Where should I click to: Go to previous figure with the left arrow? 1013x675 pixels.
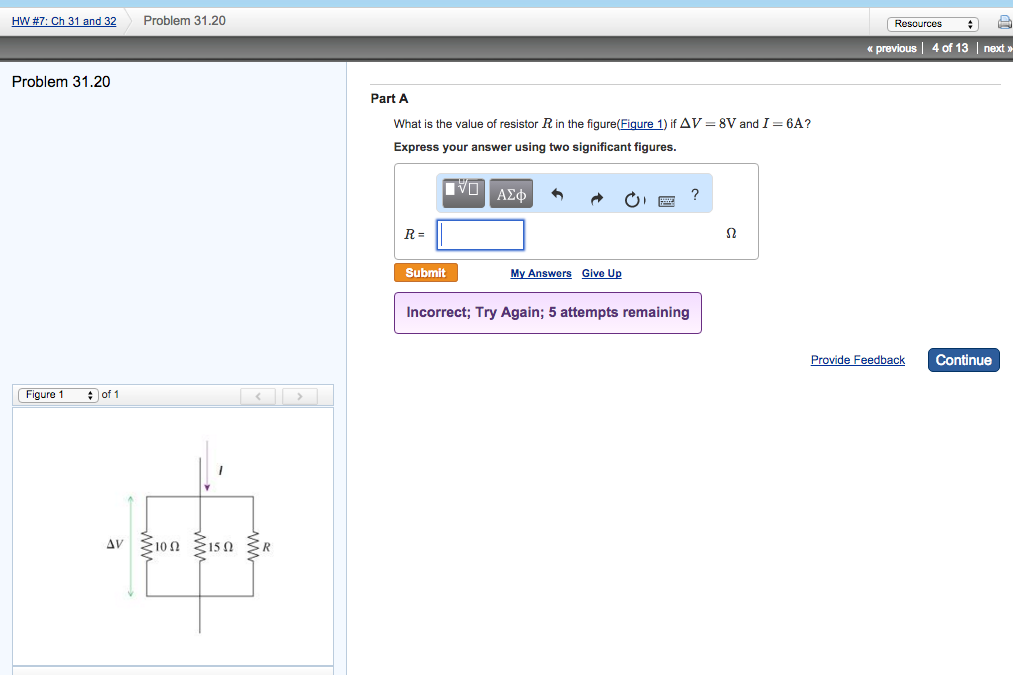coord(258,396)
